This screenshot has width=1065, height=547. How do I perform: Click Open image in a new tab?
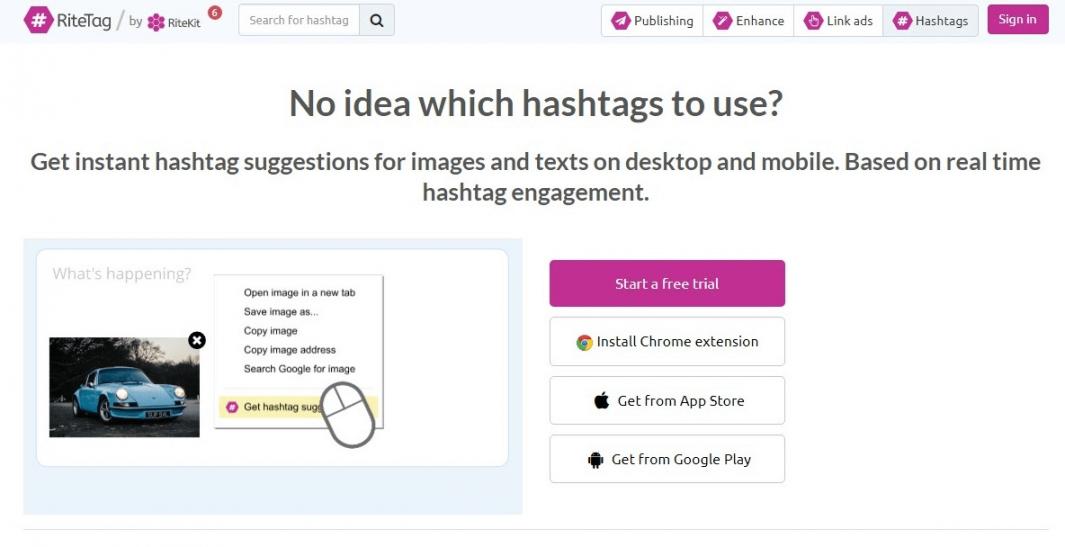click(299, 293)
